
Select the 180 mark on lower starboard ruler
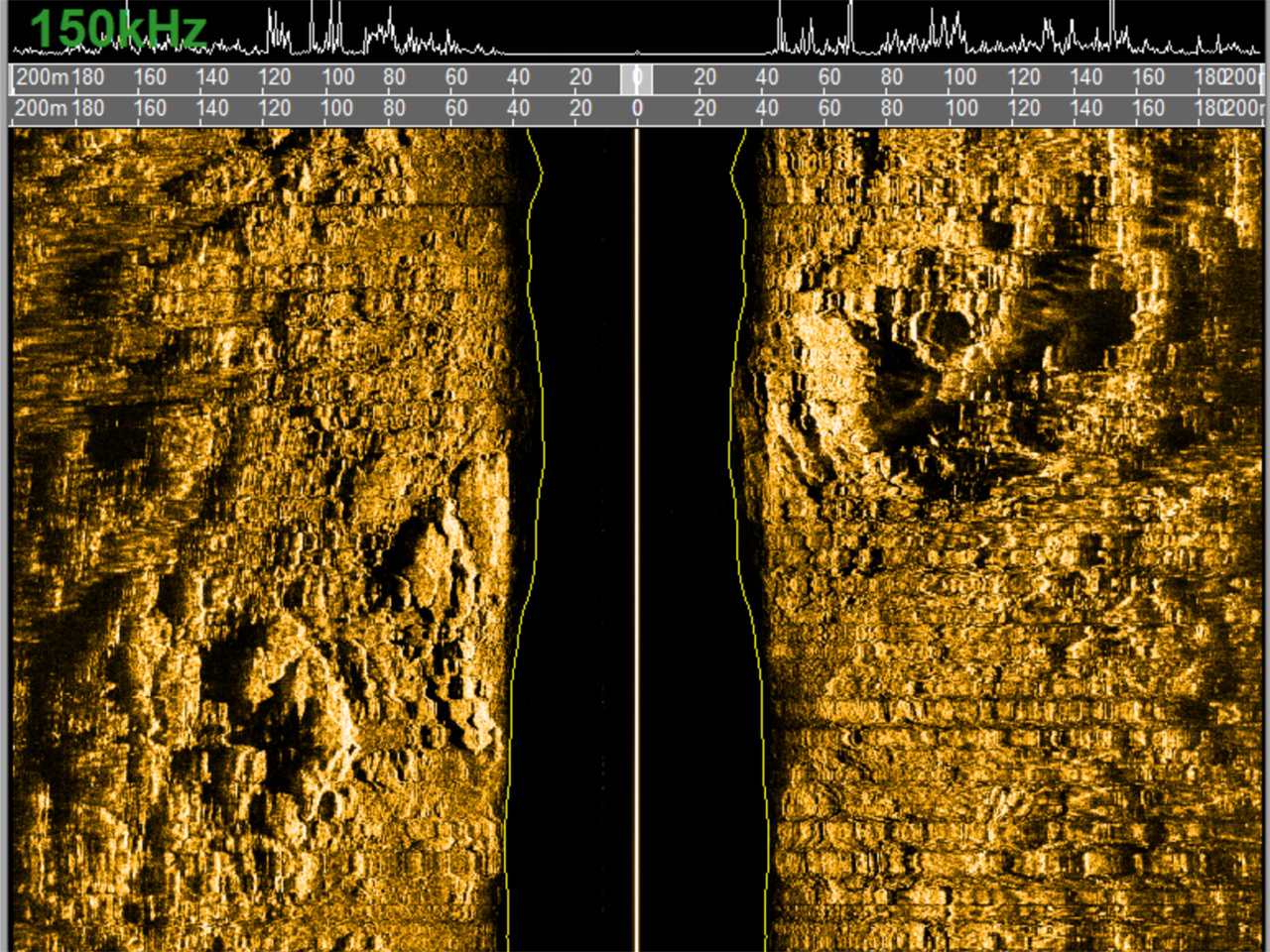pos(1209,108)
